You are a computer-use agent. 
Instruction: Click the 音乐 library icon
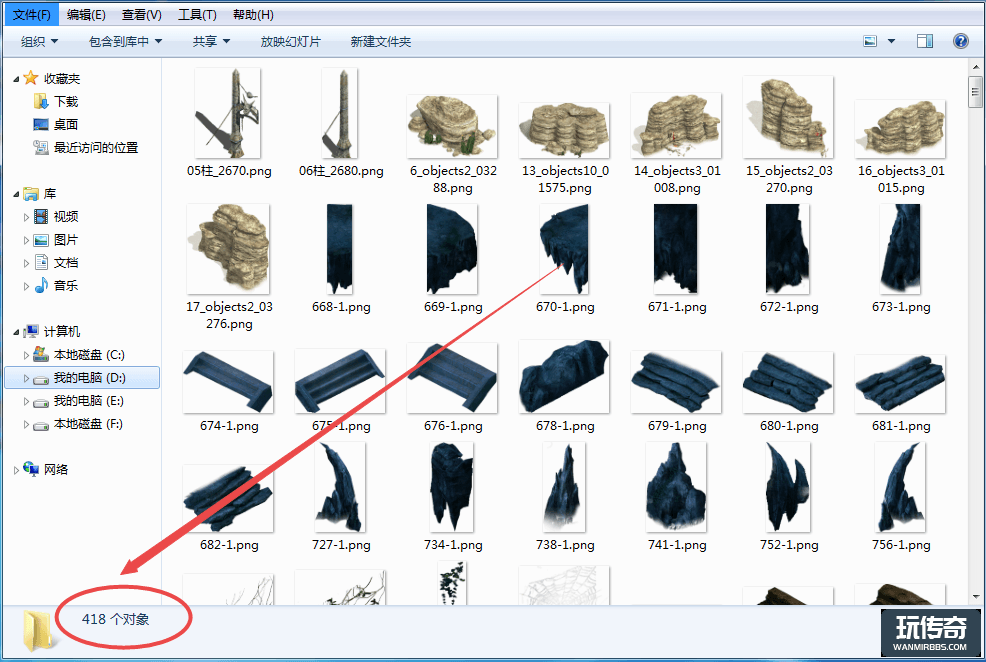(x=41, y=285)
